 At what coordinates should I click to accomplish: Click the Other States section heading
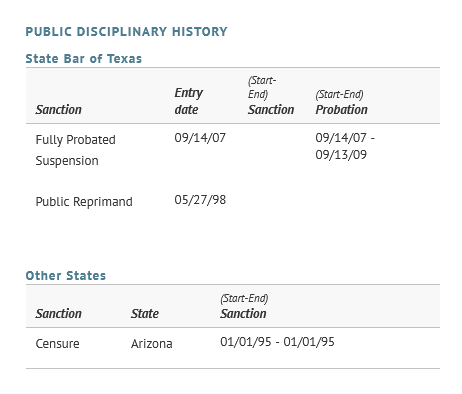[x=66, y=276]
